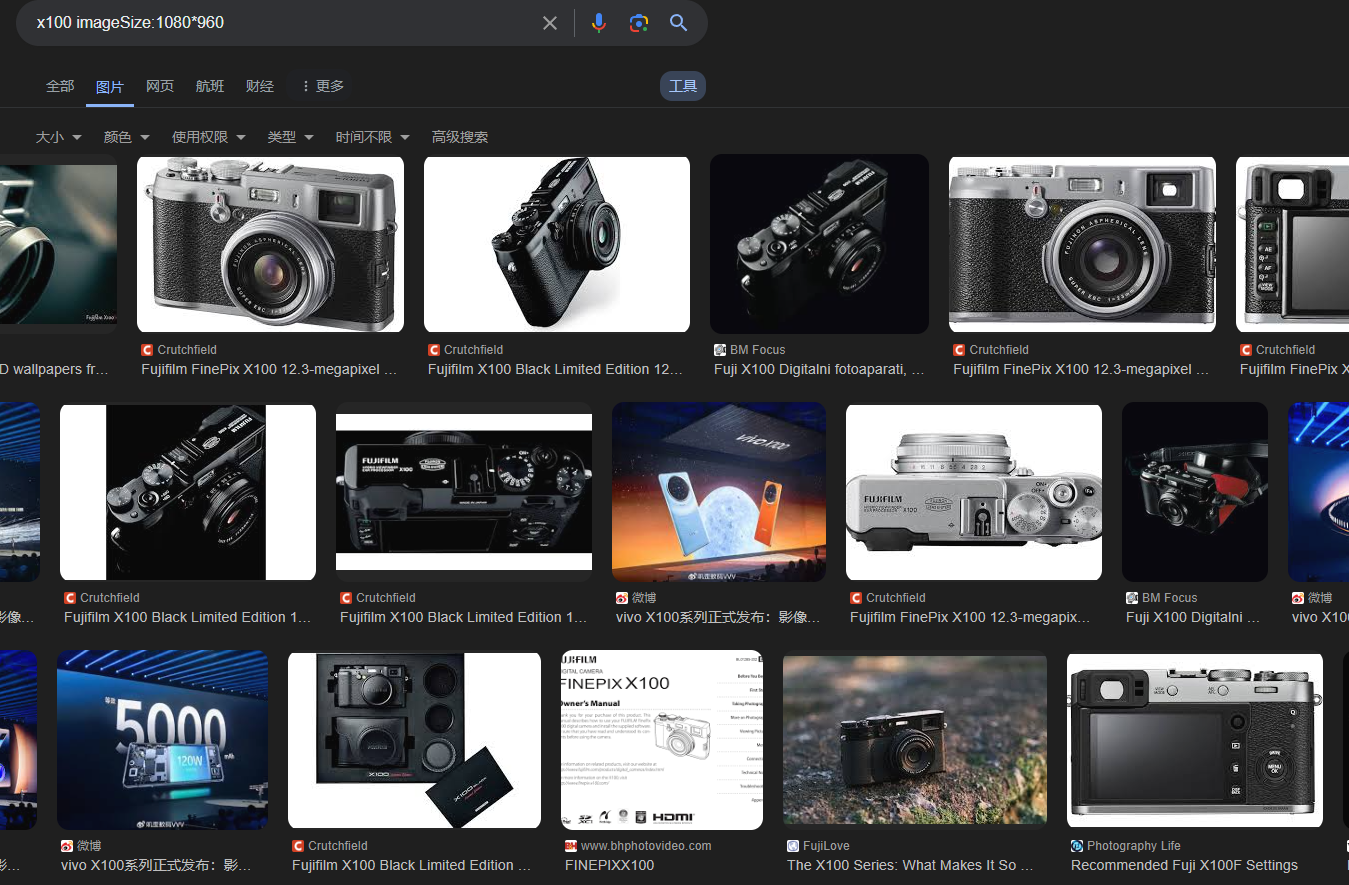Open the 财经 tab
The image size is (1349, 885).
[260, 86]
